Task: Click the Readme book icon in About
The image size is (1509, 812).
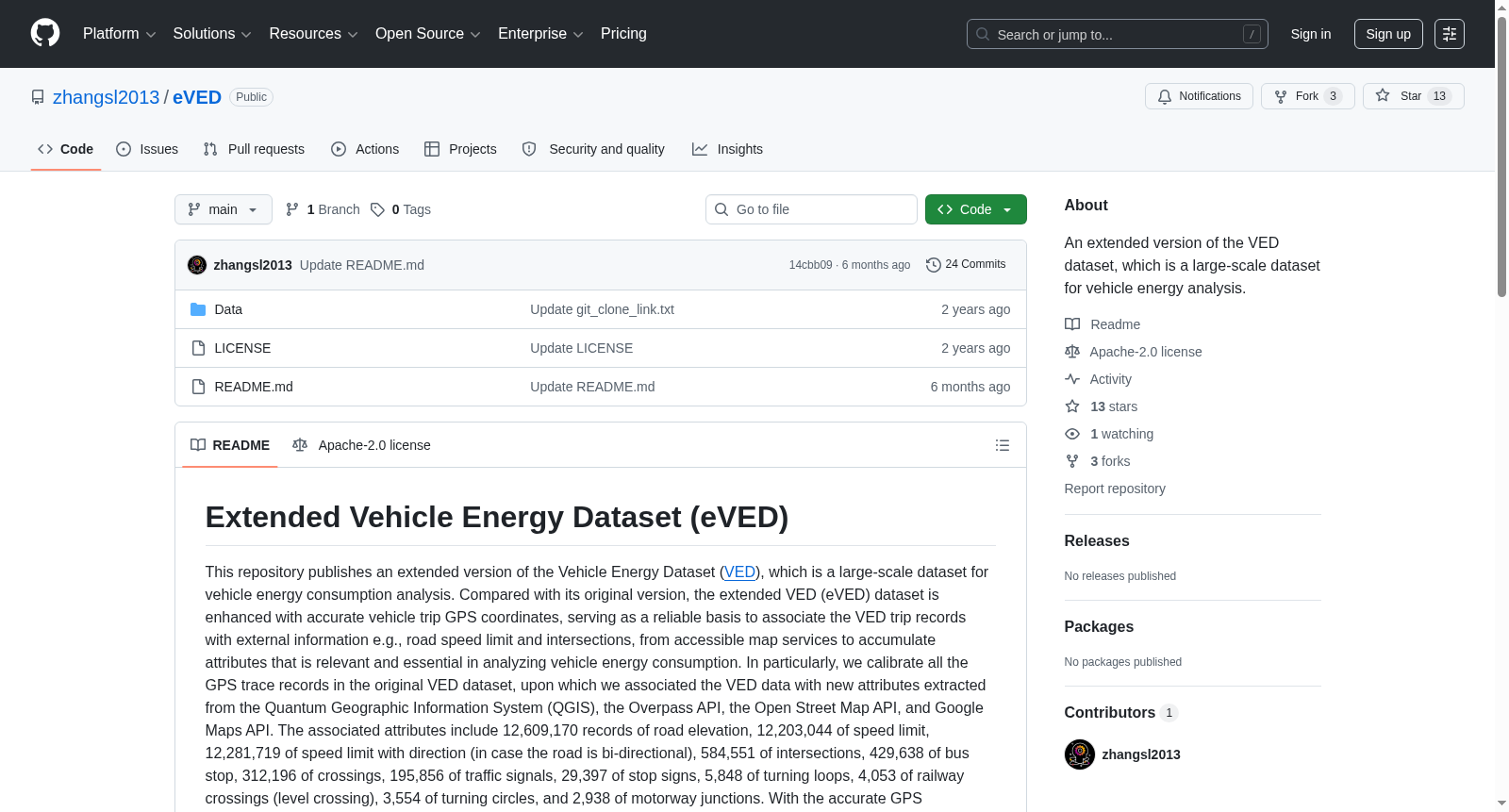Action: pos(1072,324)
